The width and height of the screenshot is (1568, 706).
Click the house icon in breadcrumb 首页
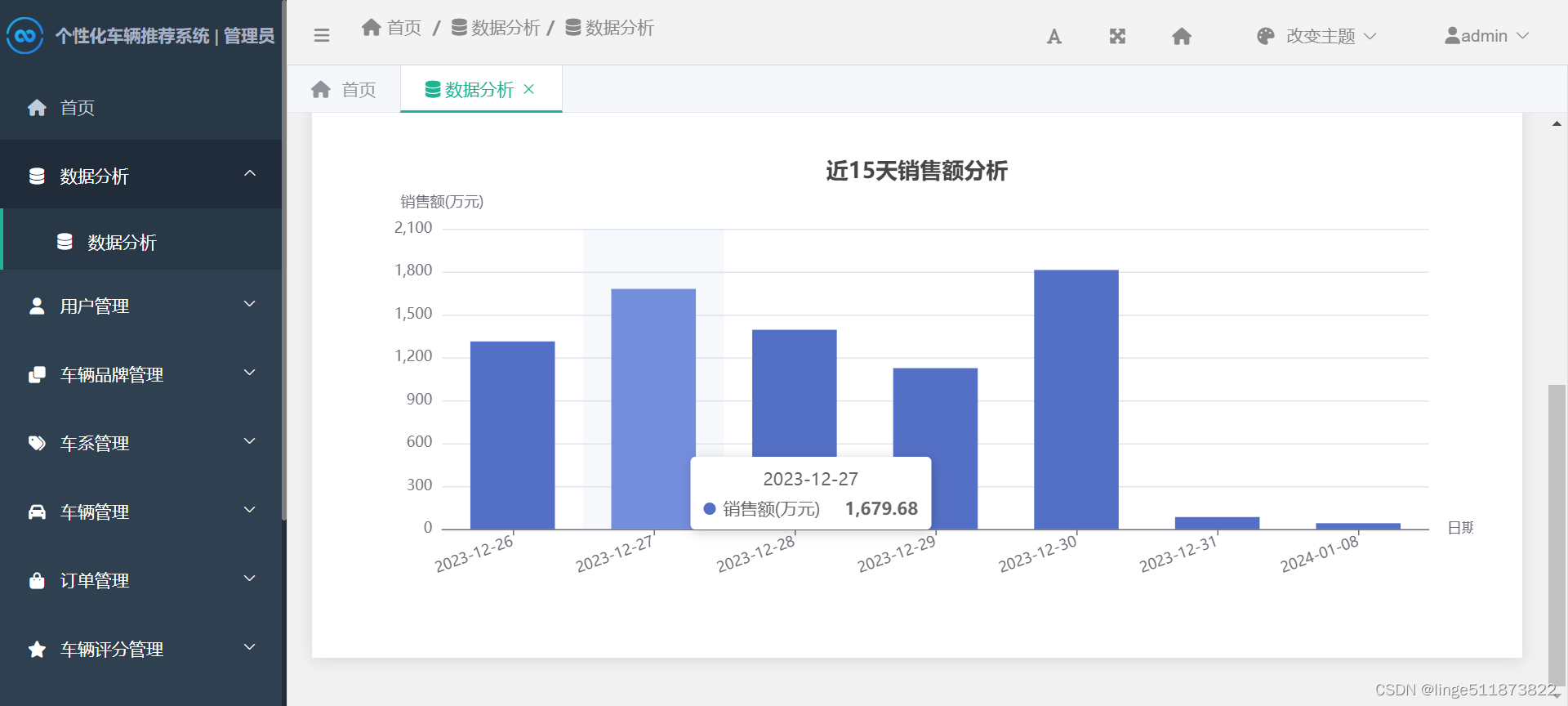pos(372,28)
